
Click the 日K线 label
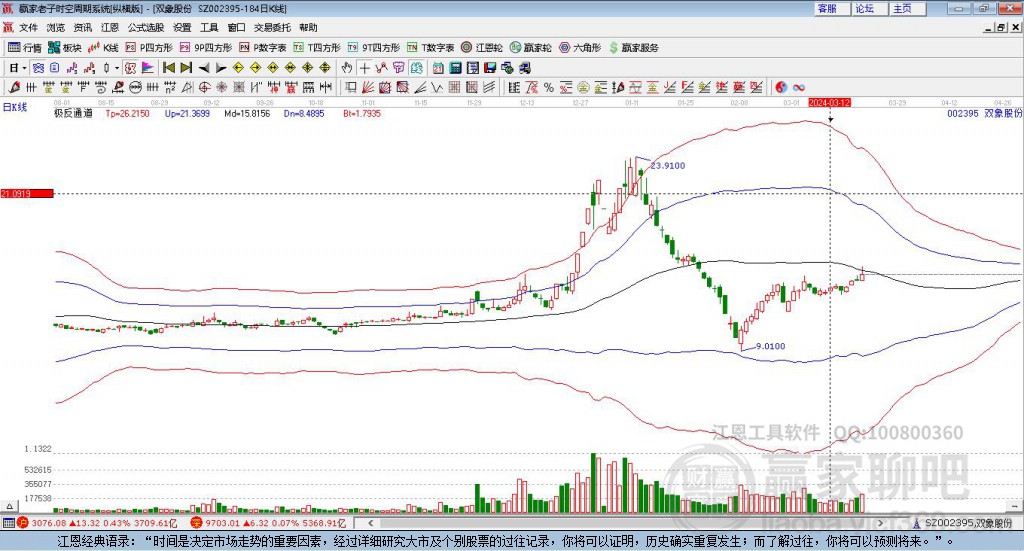(x=15, y=108)
